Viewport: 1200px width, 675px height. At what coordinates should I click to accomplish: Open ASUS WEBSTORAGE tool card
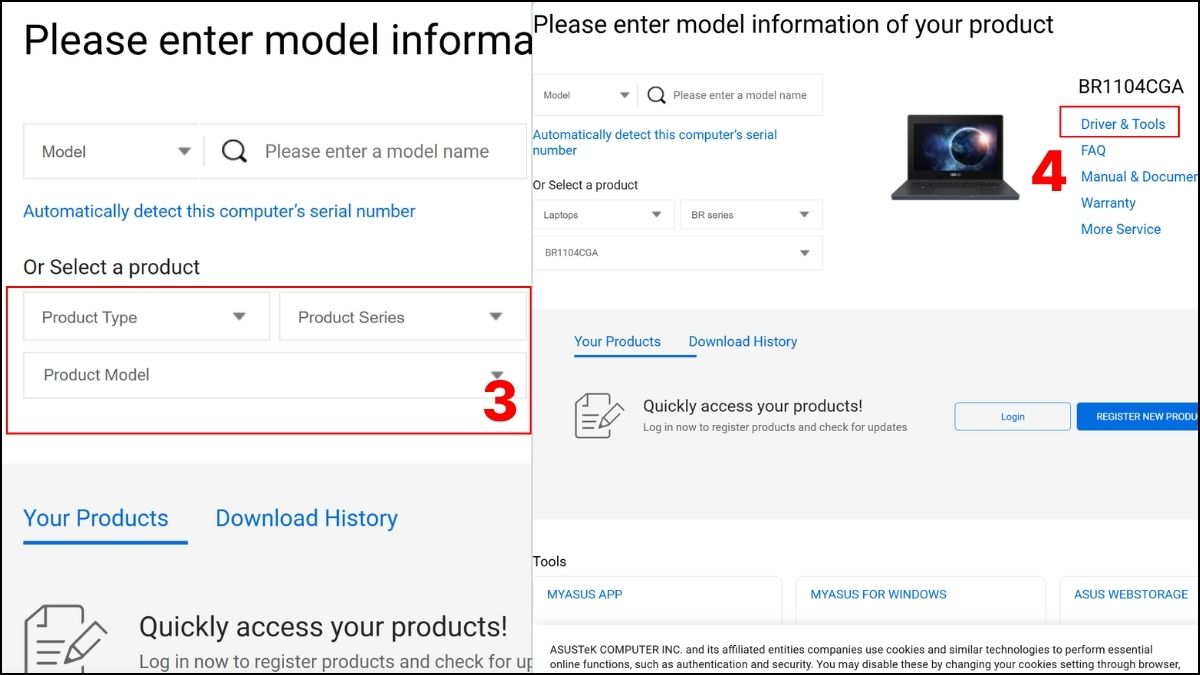[1130, 600]
